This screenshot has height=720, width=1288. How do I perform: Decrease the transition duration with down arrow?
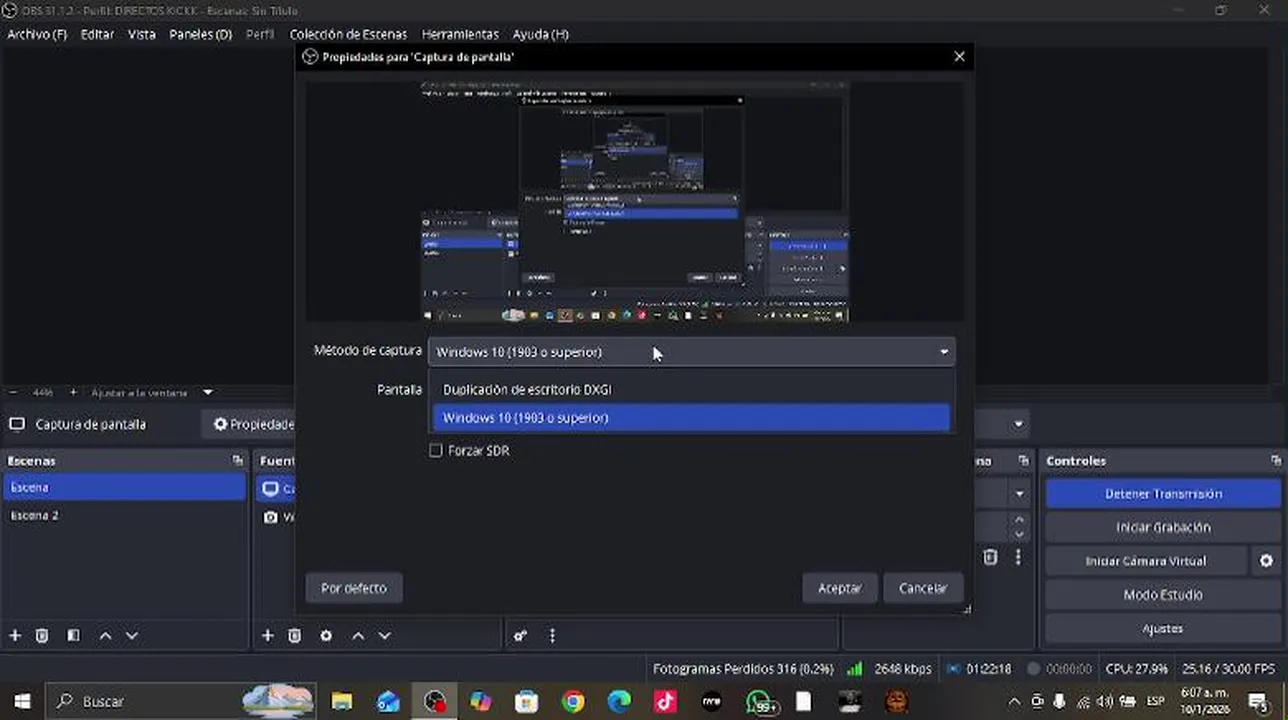pos(1019,533)
